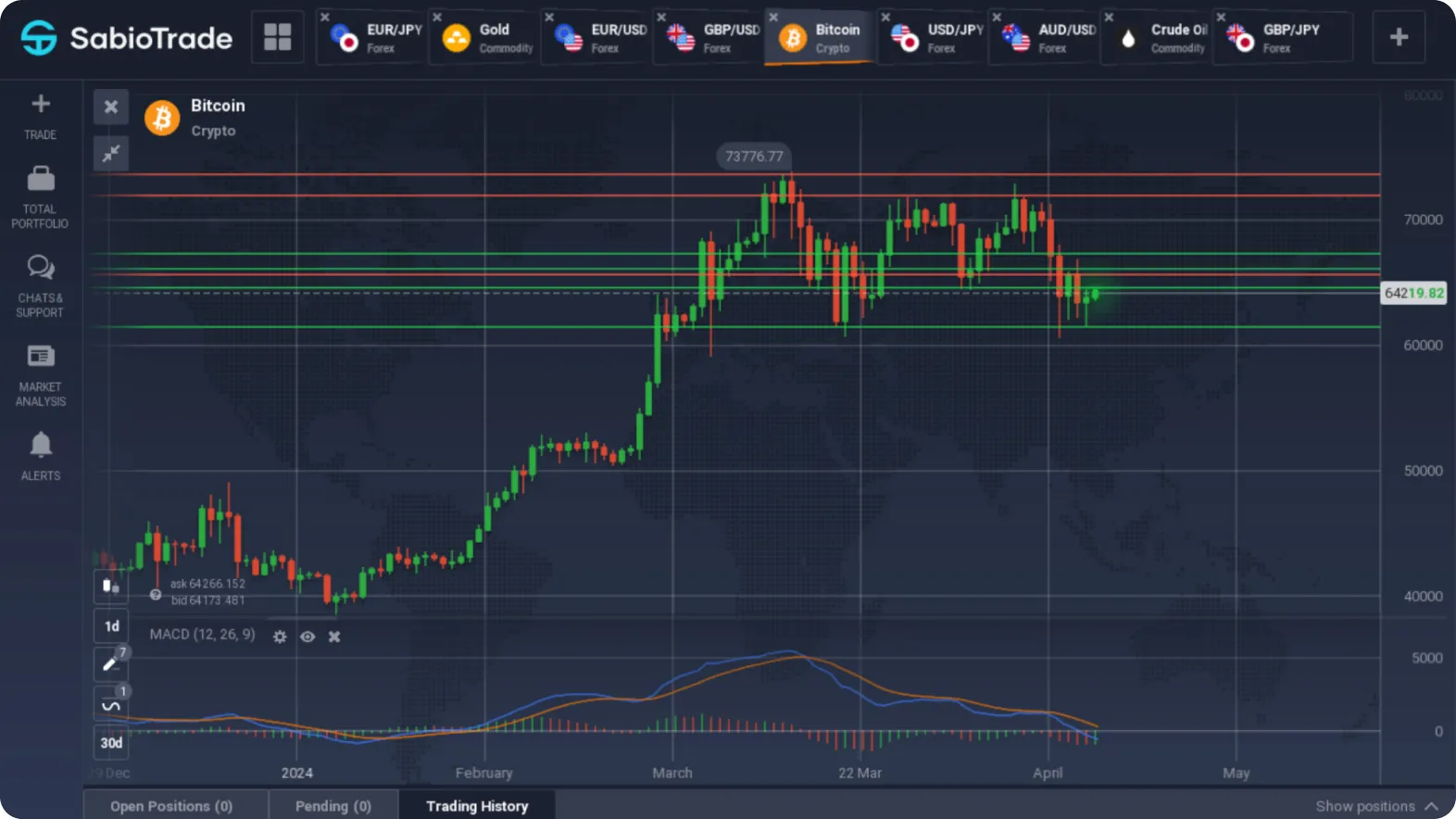Close the Bitcoin tab
The width and height of the screenshot is (1456, 819).
[773, 17]
